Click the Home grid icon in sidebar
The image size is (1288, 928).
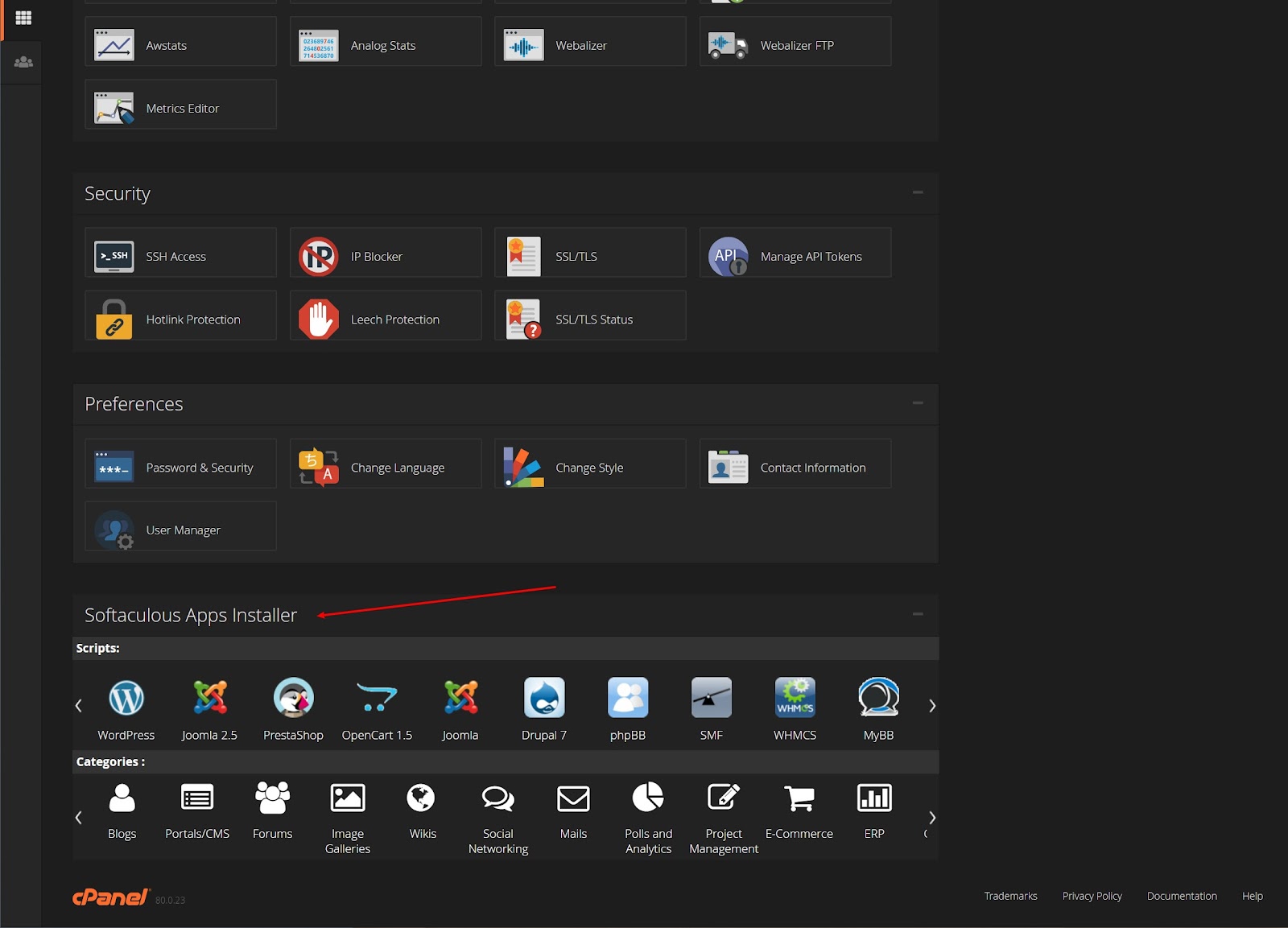click(23, 18)
